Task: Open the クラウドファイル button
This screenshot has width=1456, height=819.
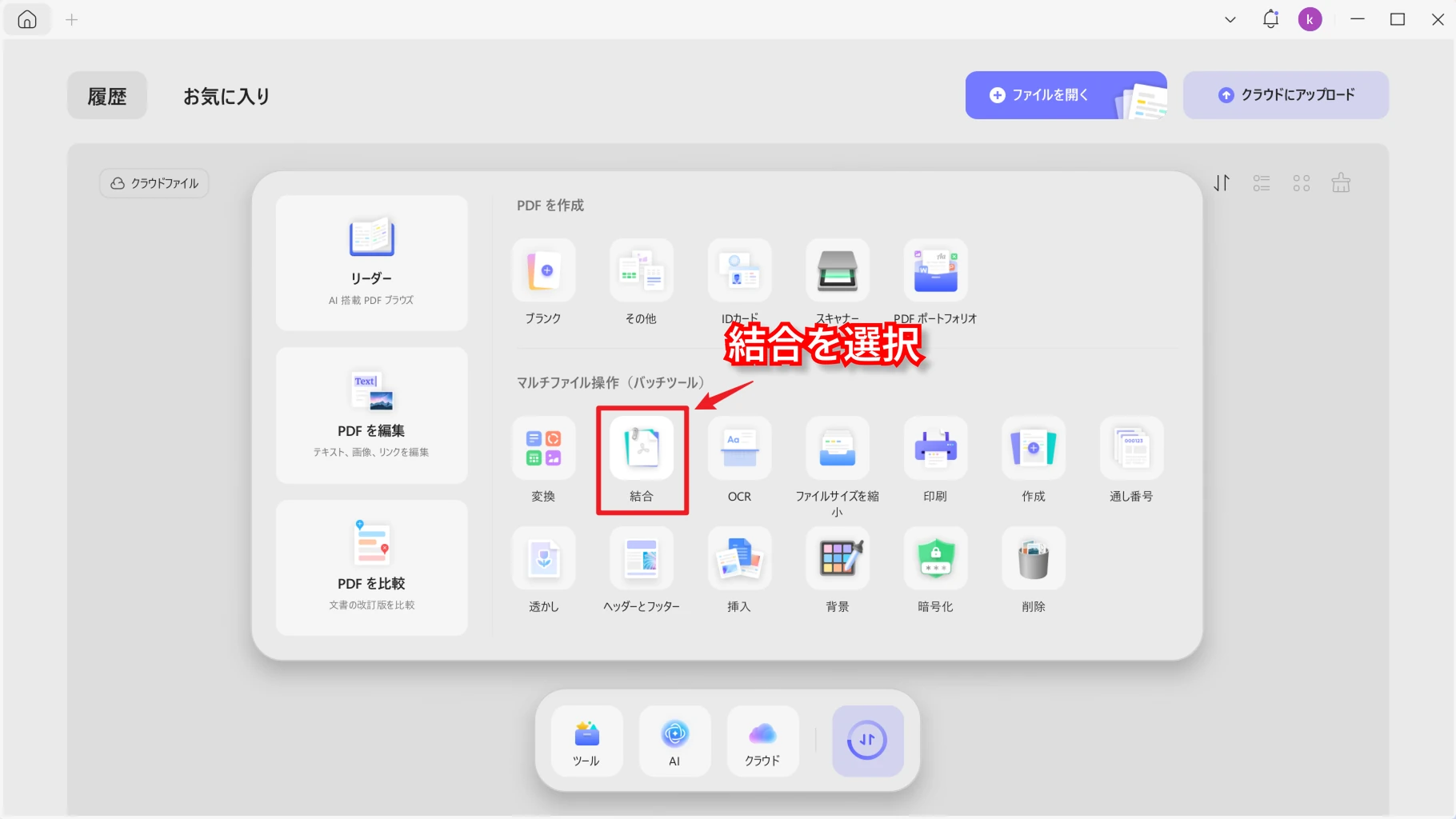Action: (x=154, y=183)
